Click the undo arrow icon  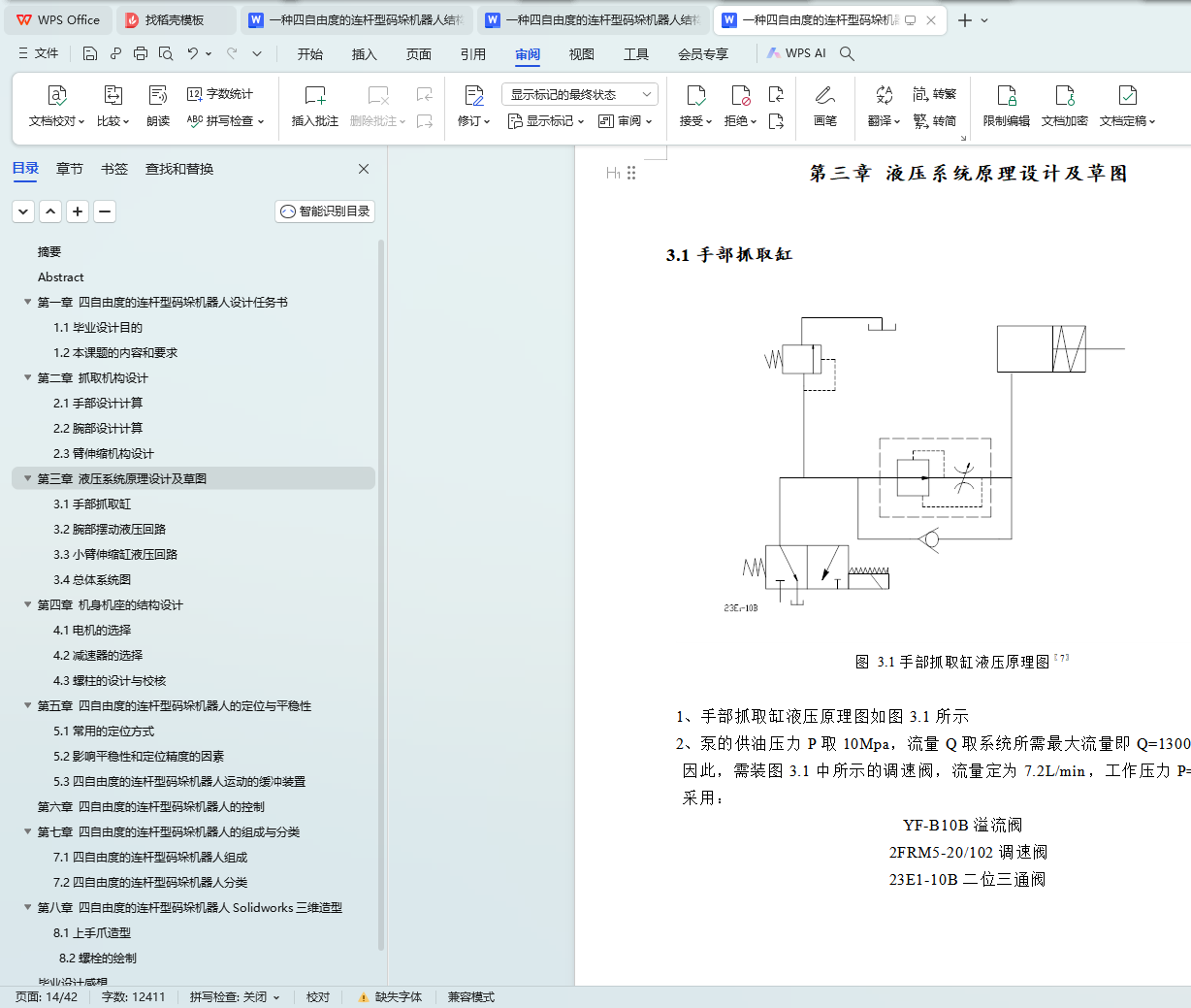(193, 53)
